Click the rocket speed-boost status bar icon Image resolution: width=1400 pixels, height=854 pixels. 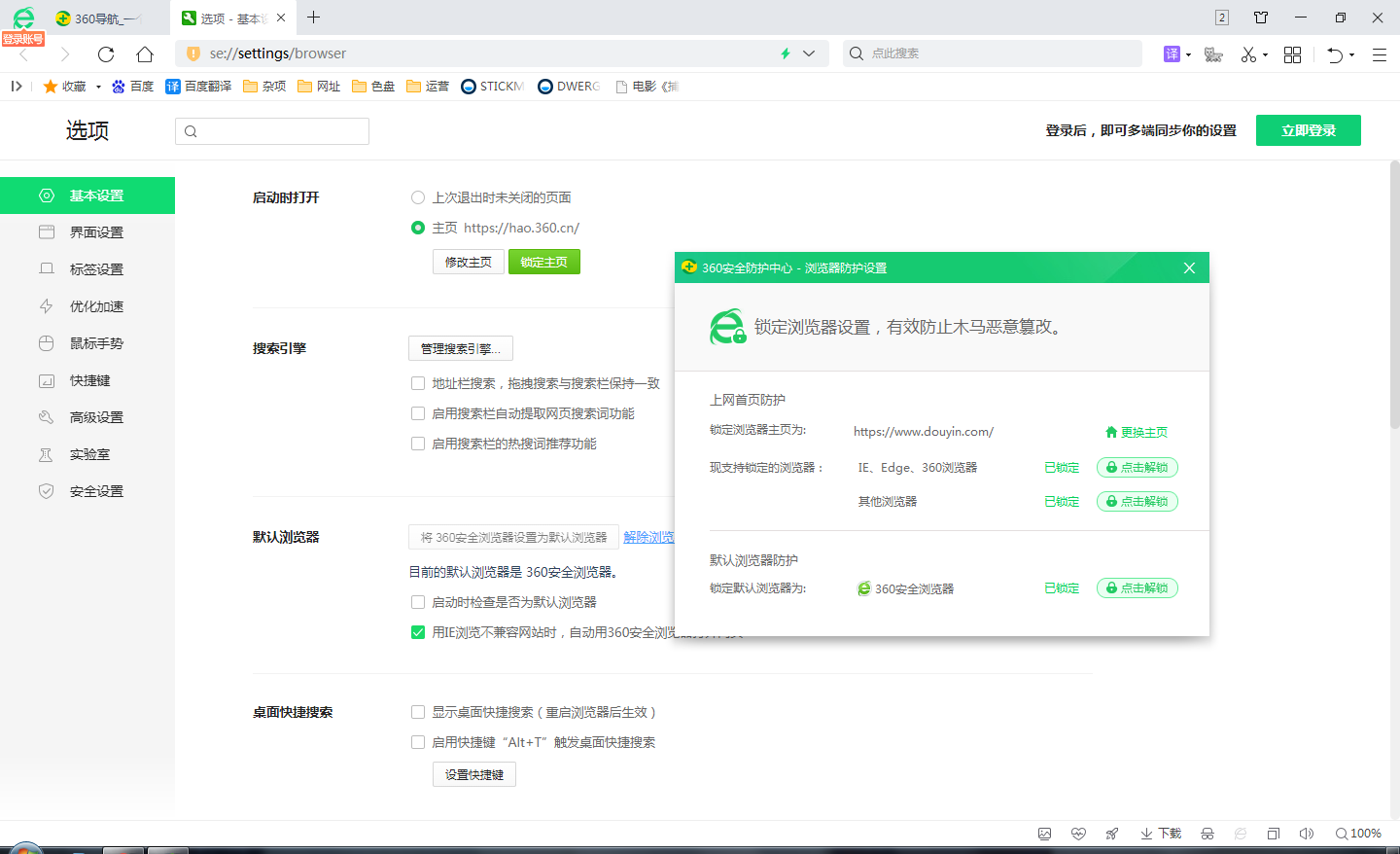(1111, 834)
